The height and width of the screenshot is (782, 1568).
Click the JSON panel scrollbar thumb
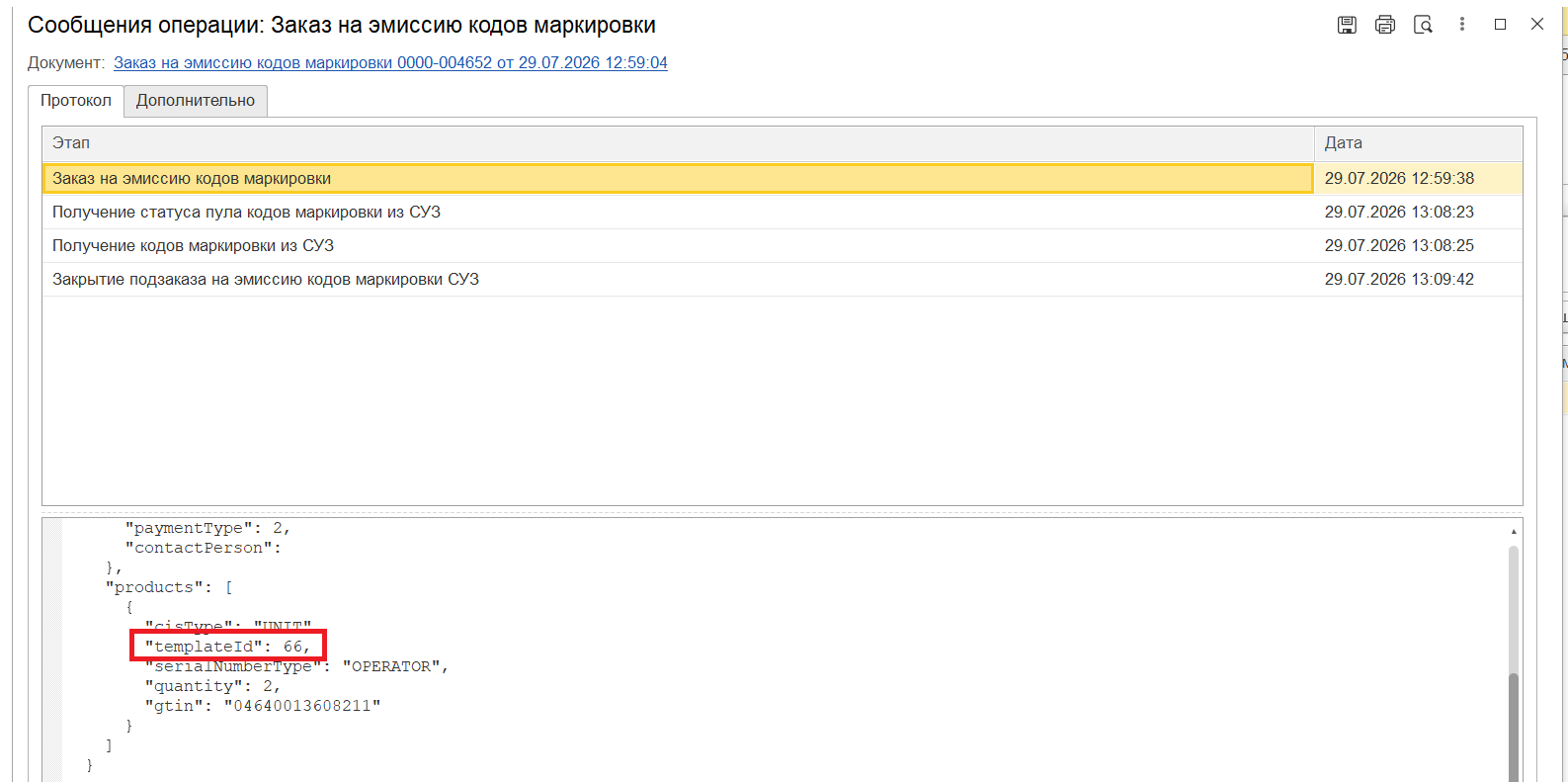(1514, 727)
